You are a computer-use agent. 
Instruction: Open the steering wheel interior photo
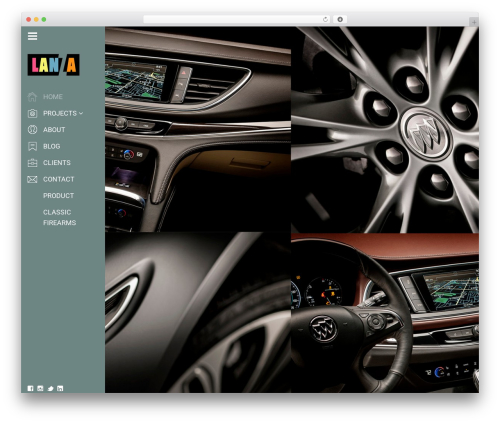pyautogui.click(x=385, y=313)
